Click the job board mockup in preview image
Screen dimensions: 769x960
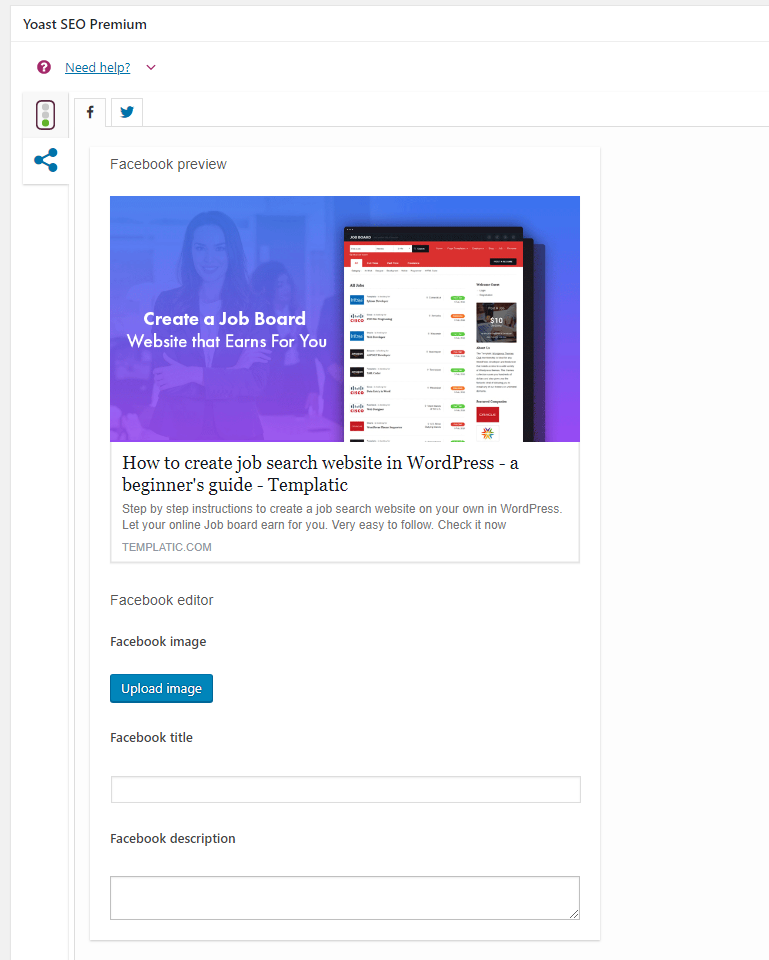pos(442,334)
